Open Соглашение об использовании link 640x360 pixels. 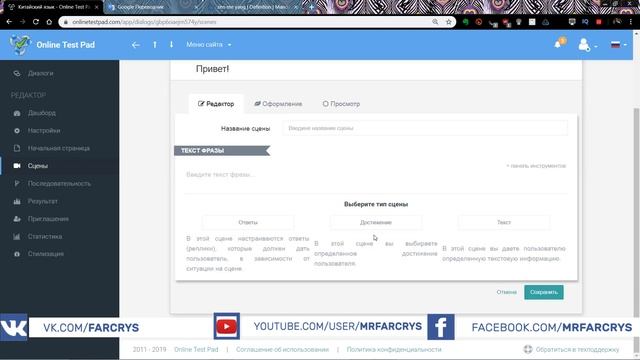tap(282, 350)
